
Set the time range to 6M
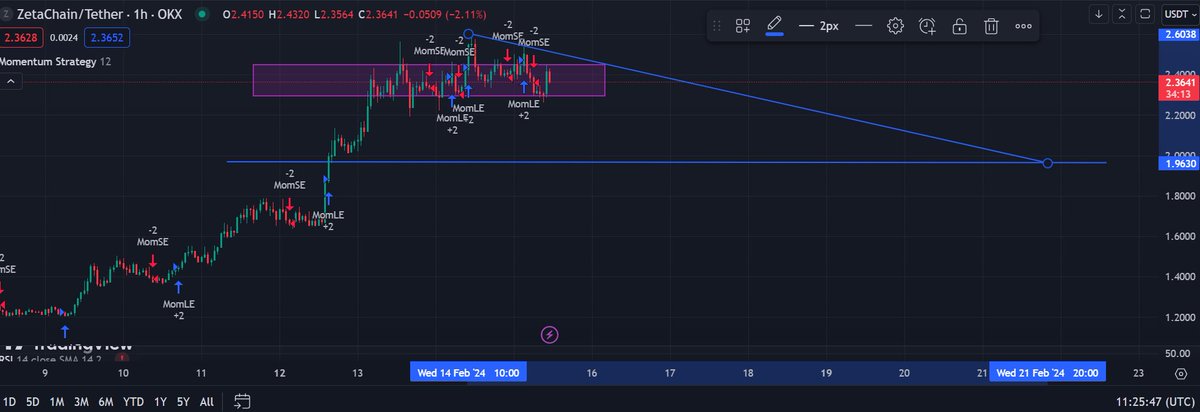click(106, 401)
